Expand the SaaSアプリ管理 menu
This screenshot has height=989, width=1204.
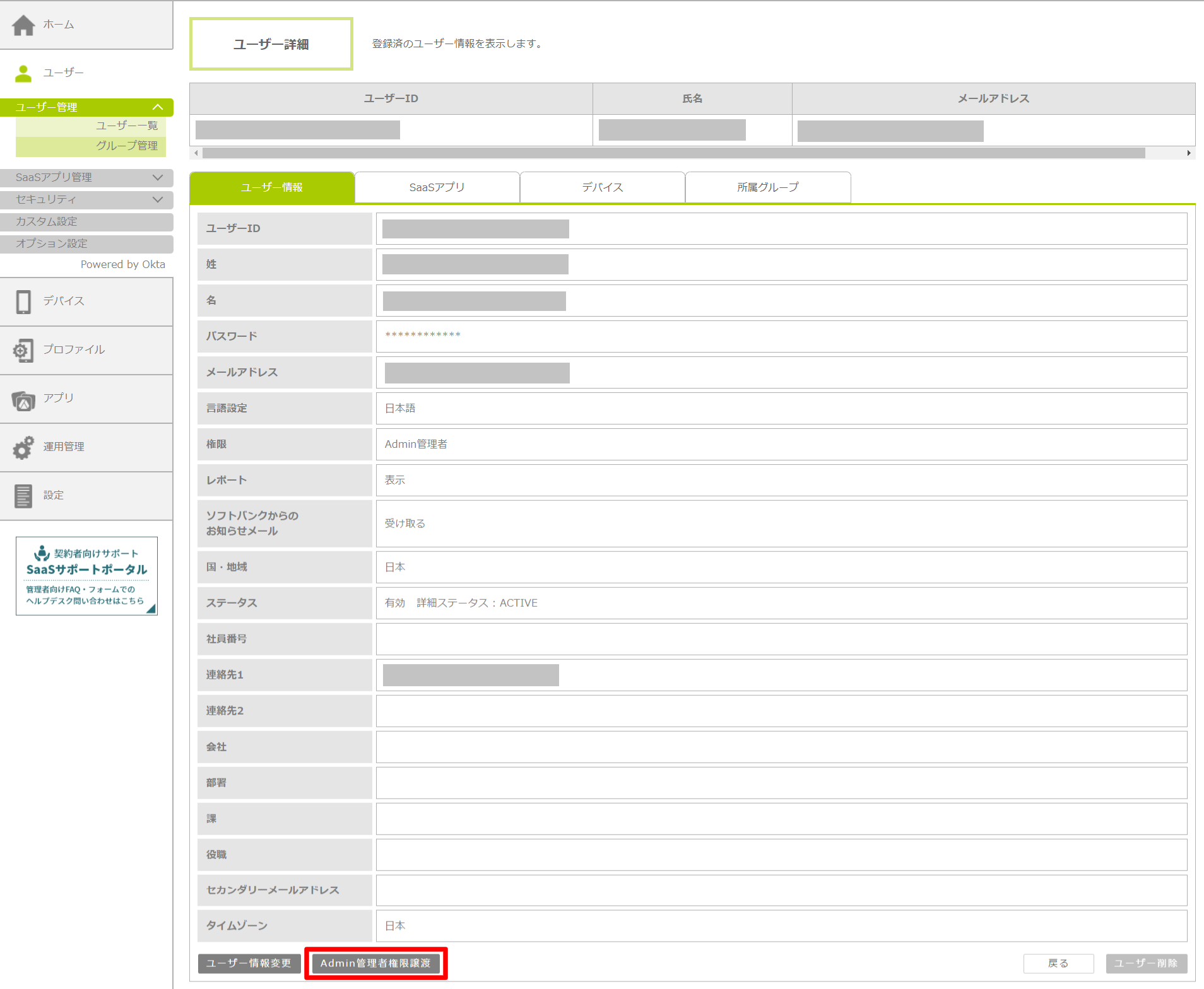157,178
